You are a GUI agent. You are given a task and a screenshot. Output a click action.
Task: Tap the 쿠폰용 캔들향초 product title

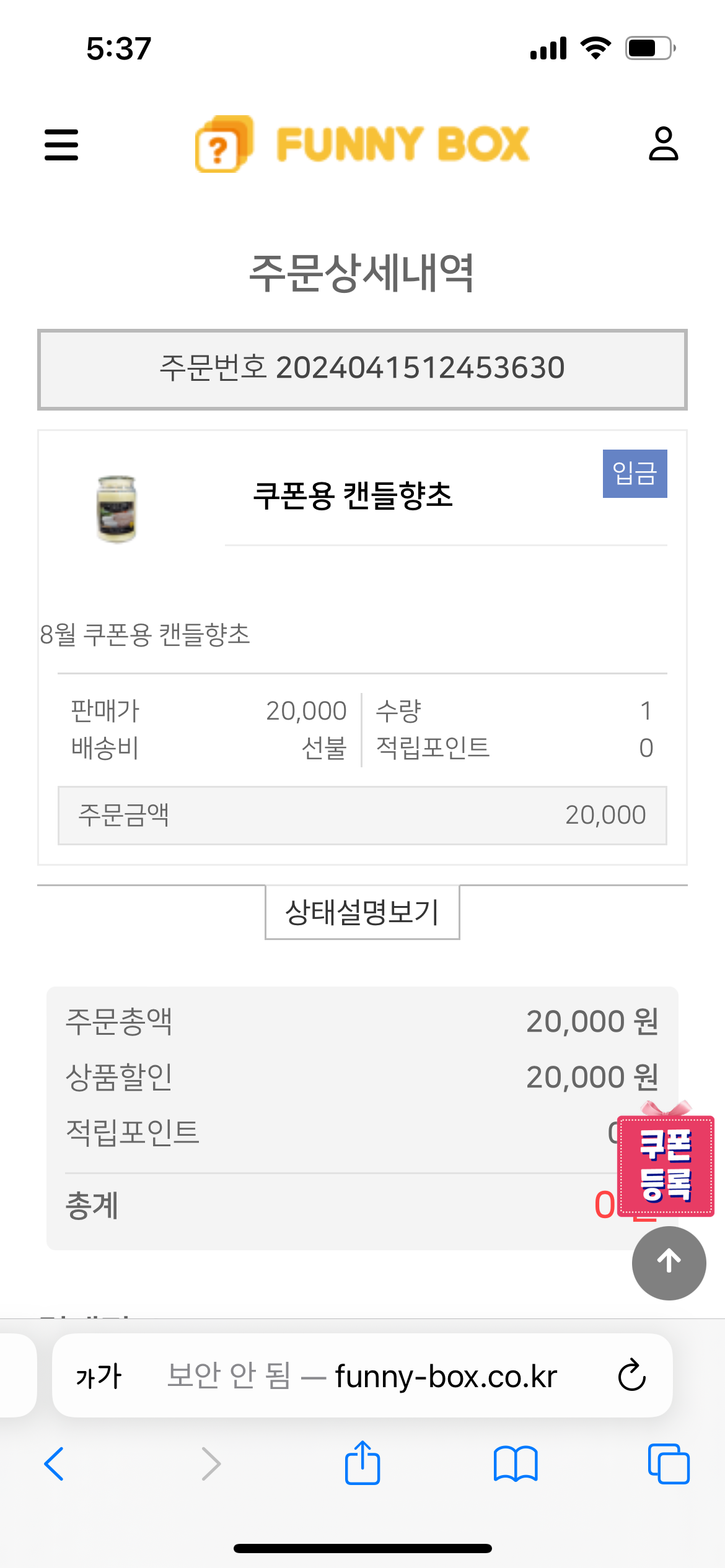pos(353,495)
